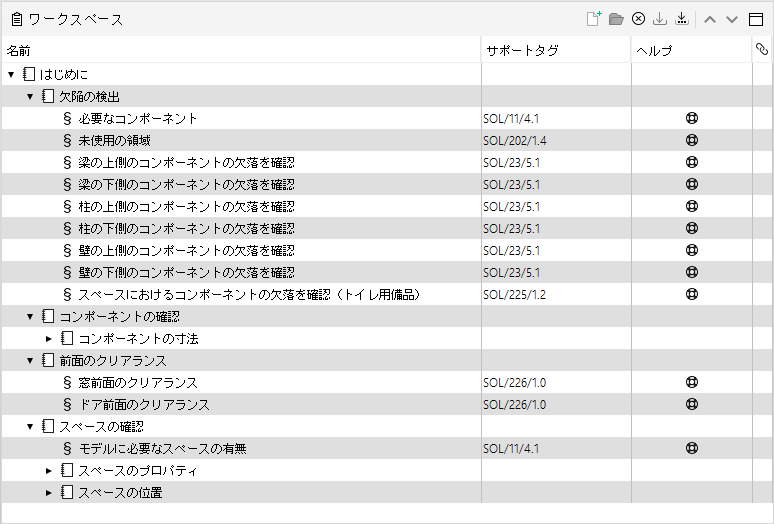Click the download-all arrow icon with dots

[682, 19]
